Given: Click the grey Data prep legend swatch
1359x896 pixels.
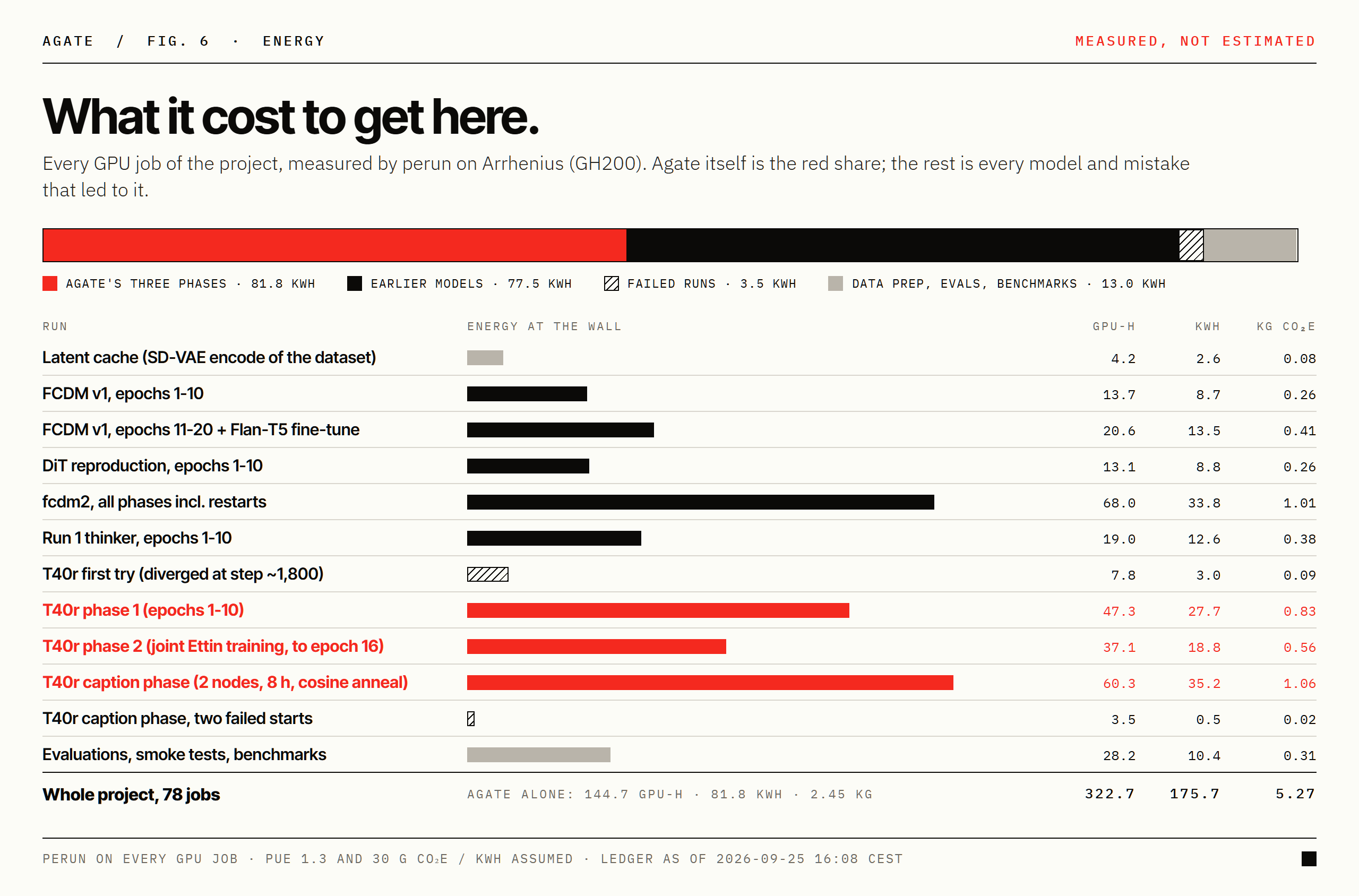Looking at the screenshot, I should pyautogui.click(x=835, y=283).
